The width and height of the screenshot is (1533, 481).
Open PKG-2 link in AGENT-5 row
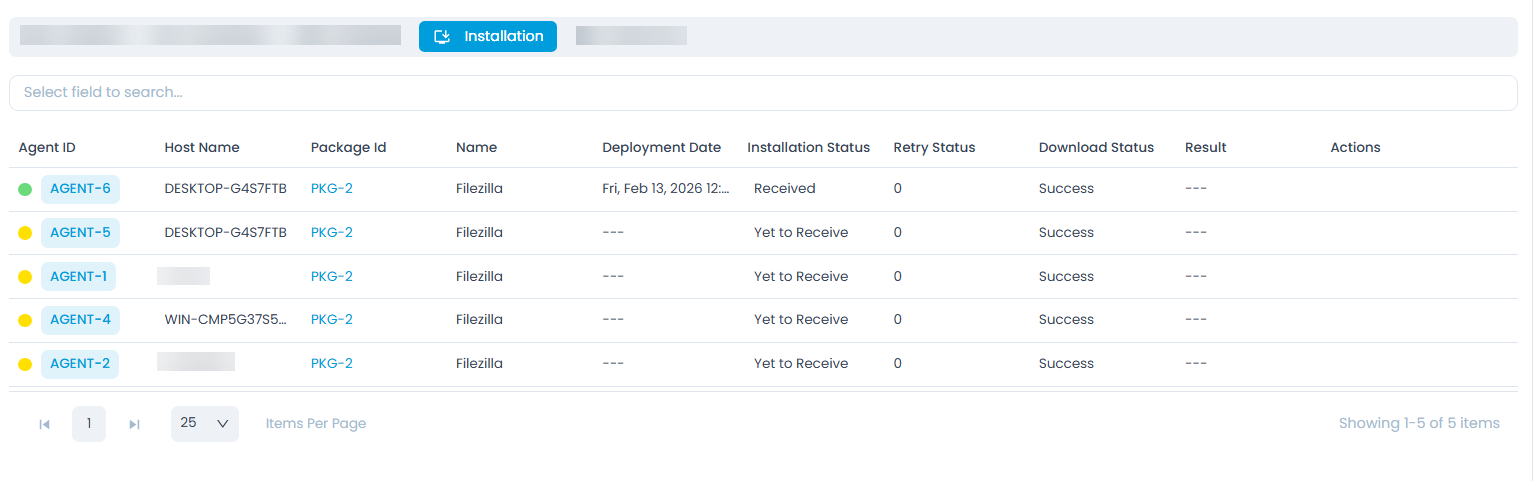332,233
